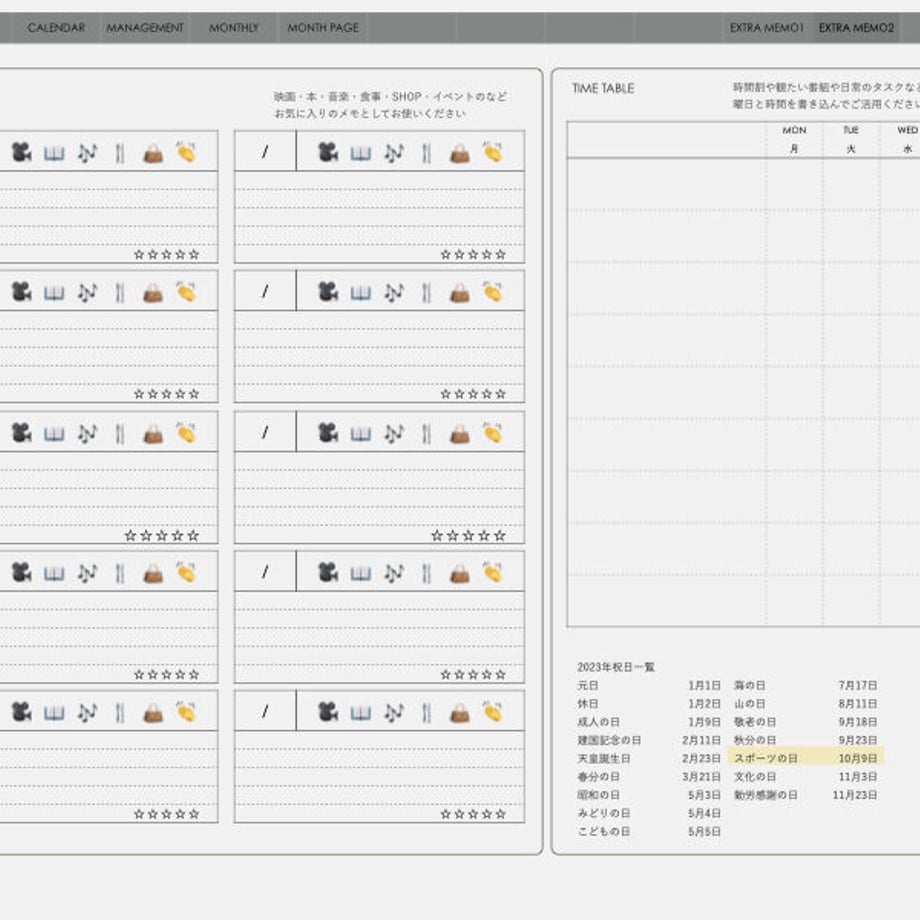Choose the shopping bag icon in the third right-column card
The image size is (920, 920).
tap(460, 434)
